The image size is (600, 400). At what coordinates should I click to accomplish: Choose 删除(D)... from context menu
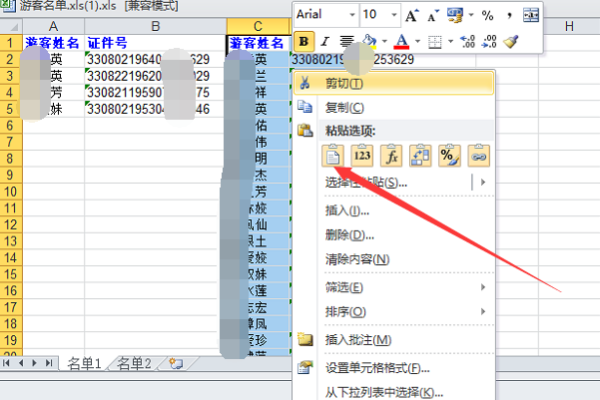(393, 235)
